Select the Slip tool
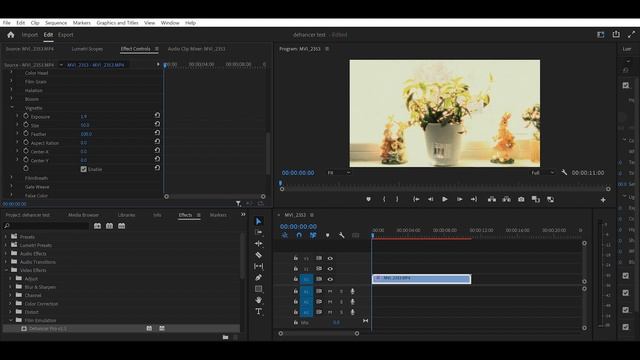The width and height of the screenshot is (640, 360). tap(258, 266)
